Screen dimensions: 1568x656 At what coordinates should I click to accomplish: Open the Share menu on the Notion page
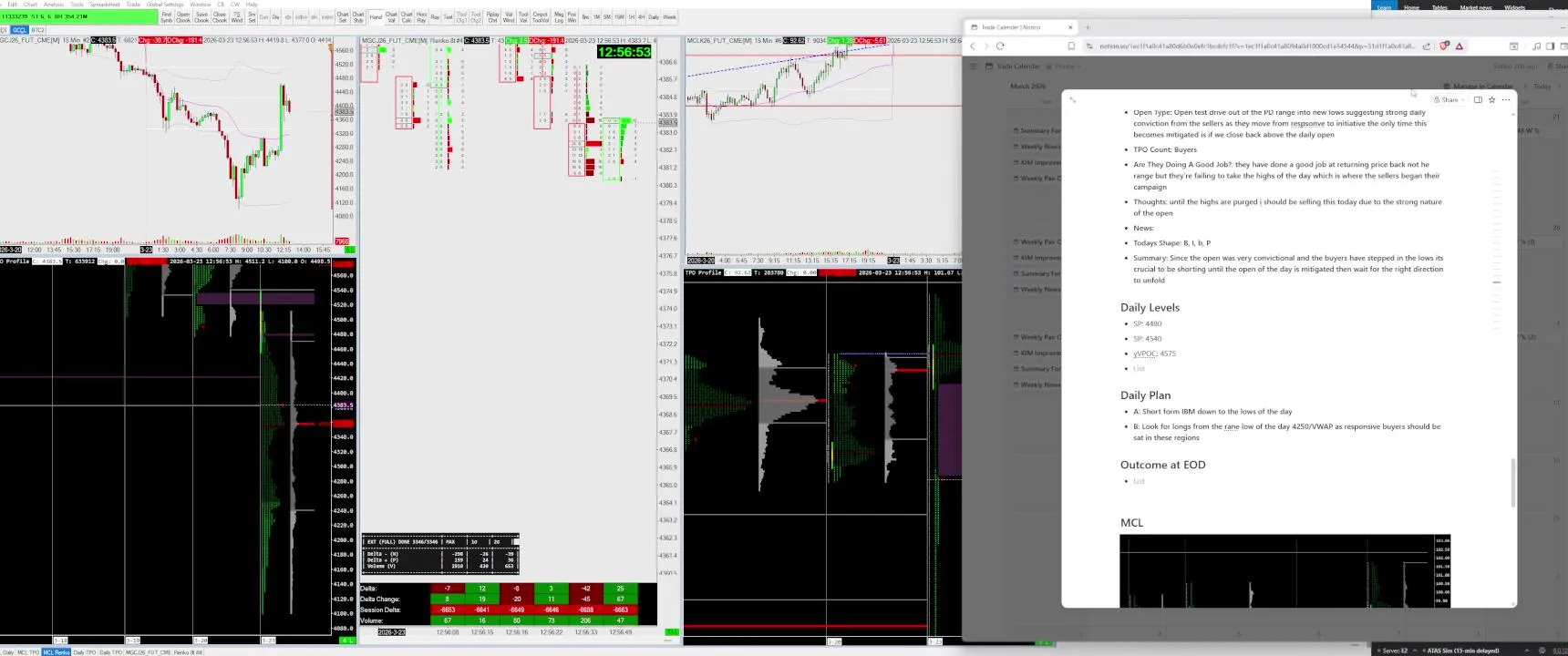pos(1448,100)
